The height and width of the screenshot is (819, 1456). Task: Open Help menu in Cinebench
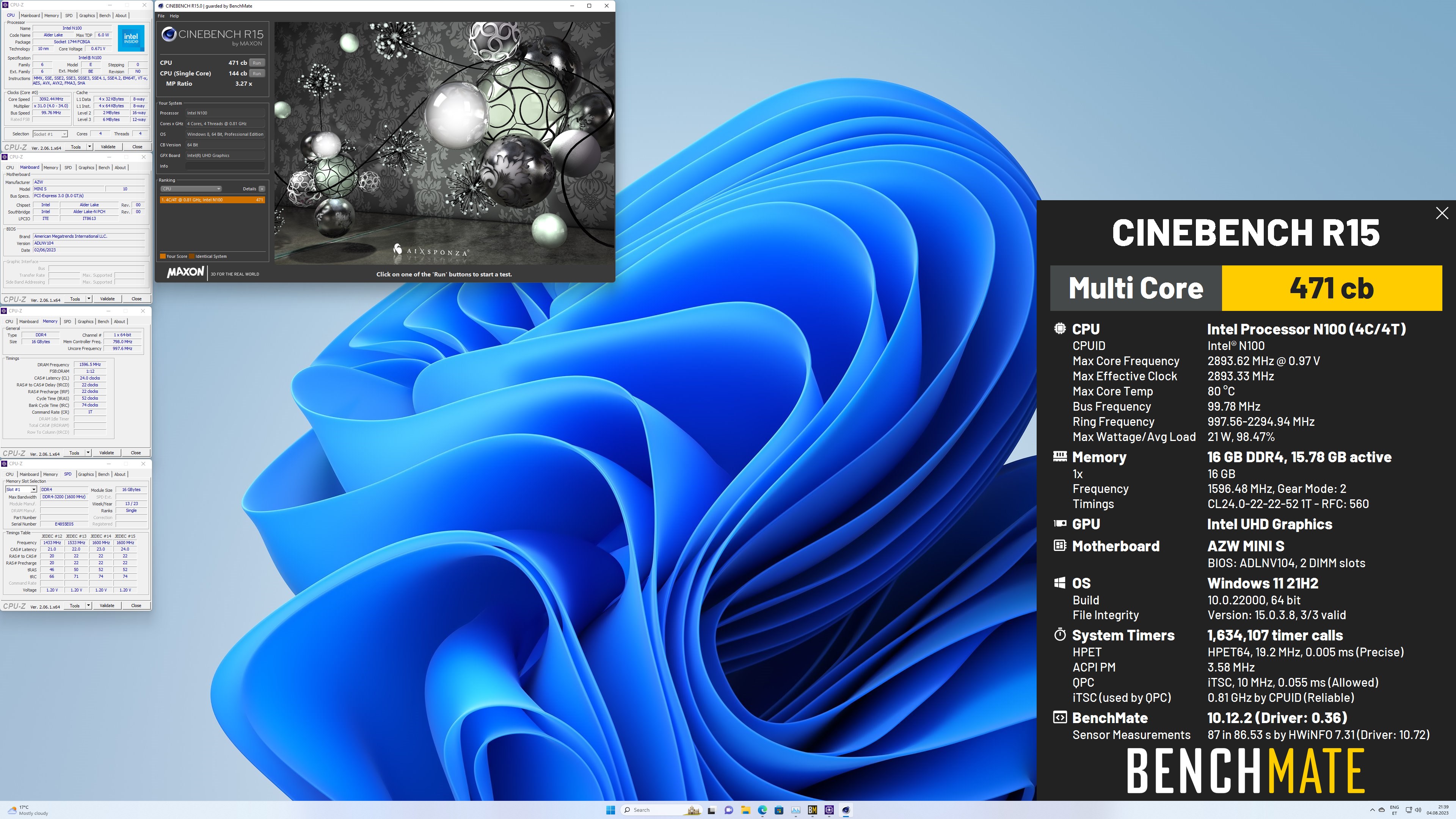[x=175, y=16]
